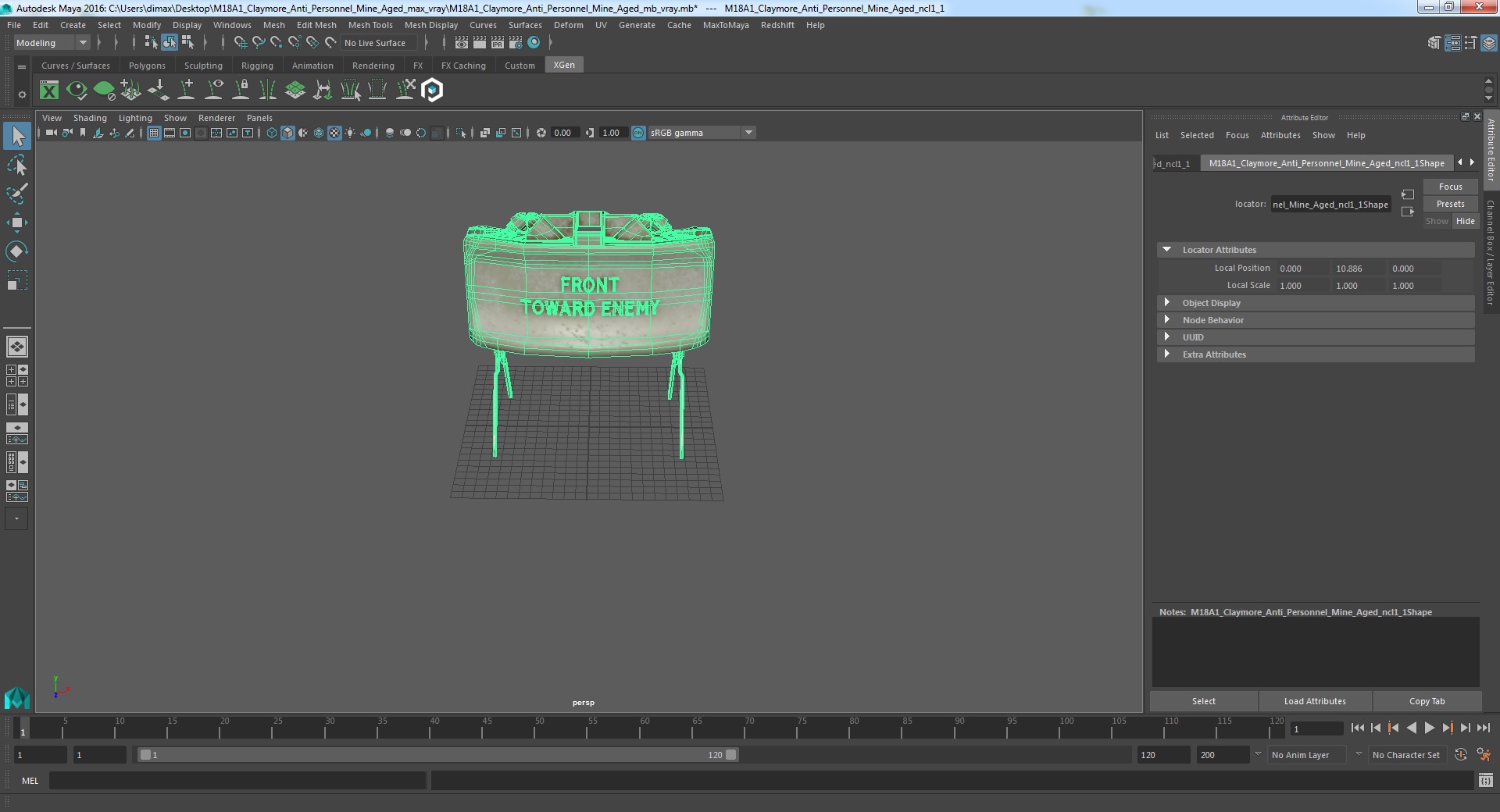This screenshot has height=812, width=1500.
Task: Click the XGen preview eye icon
Action: 77,91
